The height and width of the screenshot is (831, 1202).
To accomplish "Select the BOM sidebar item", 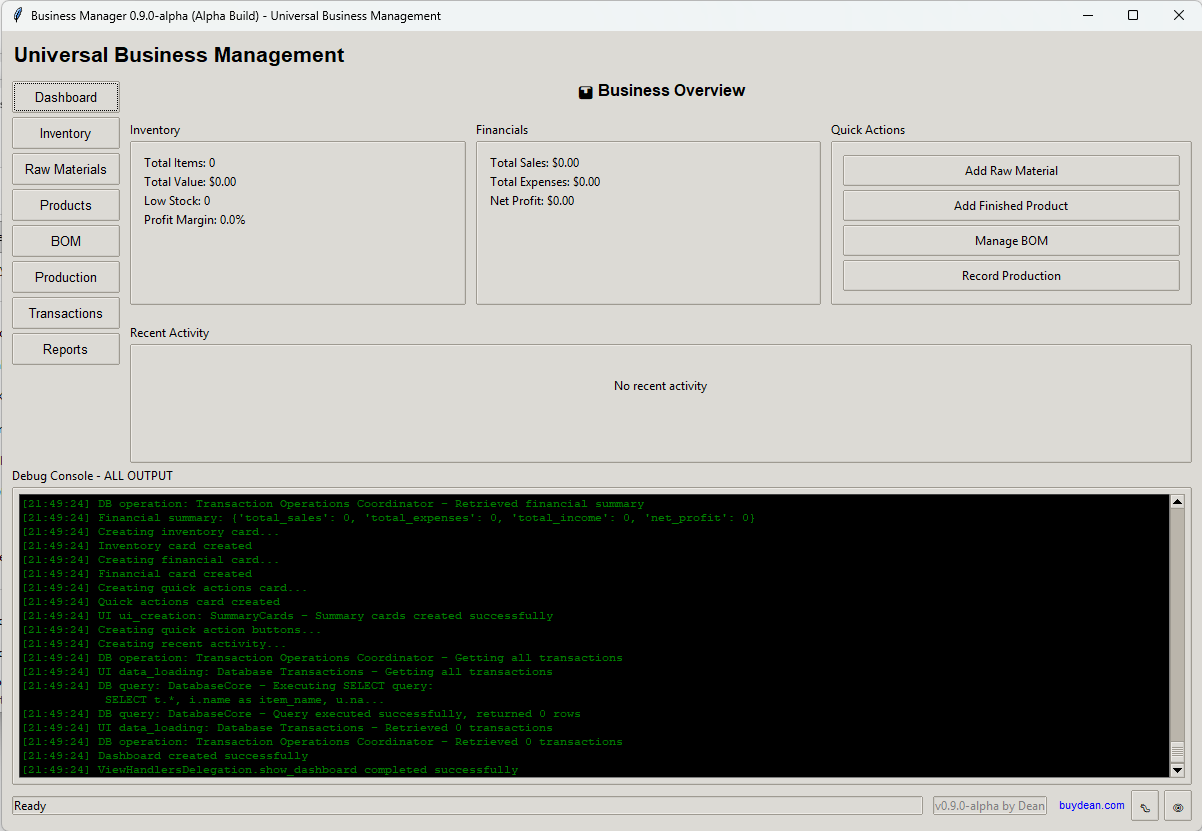I will point(66,241).
